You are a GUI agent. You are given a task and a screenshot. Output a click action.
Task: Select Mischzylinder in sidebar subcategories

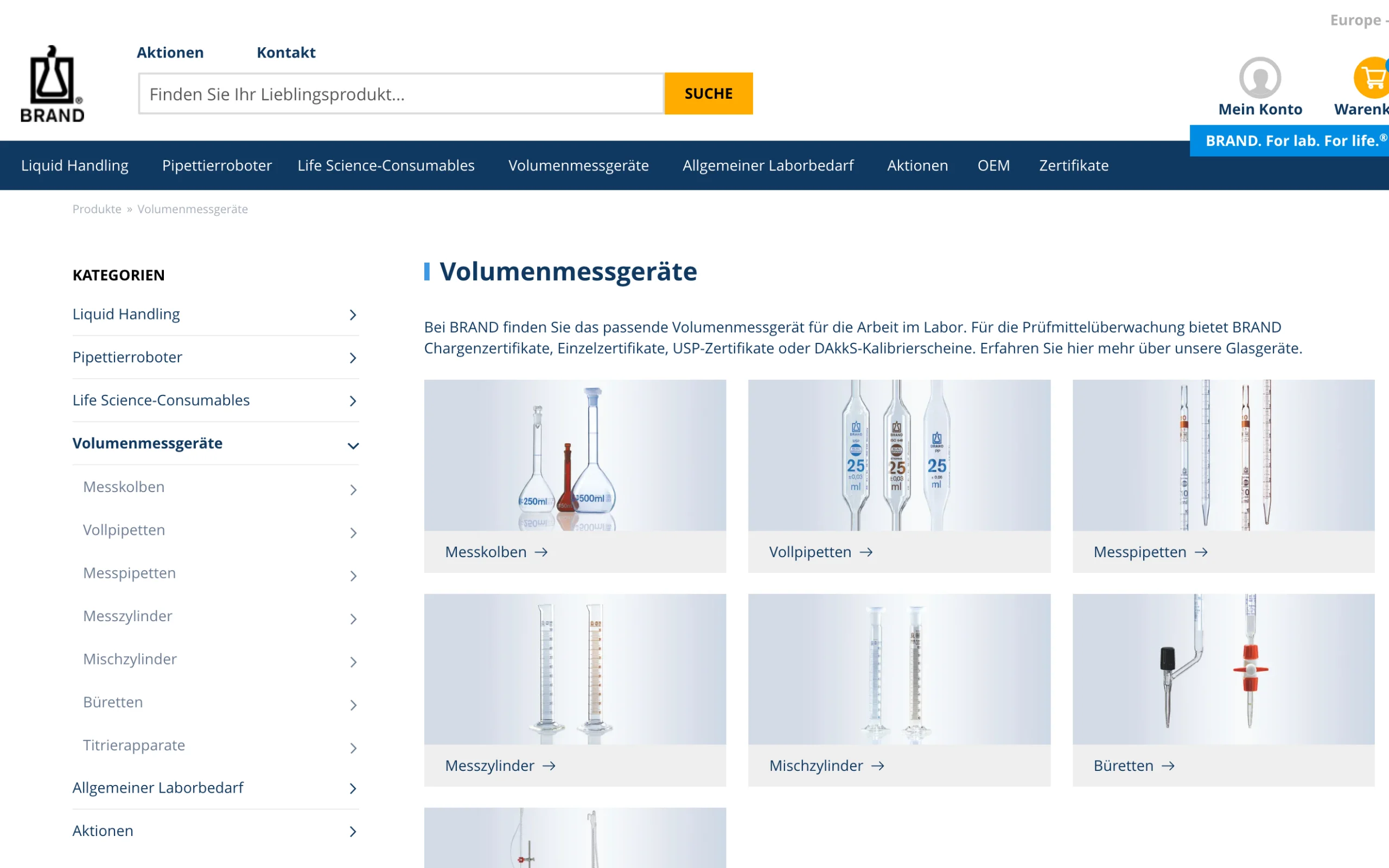(130, 660)
